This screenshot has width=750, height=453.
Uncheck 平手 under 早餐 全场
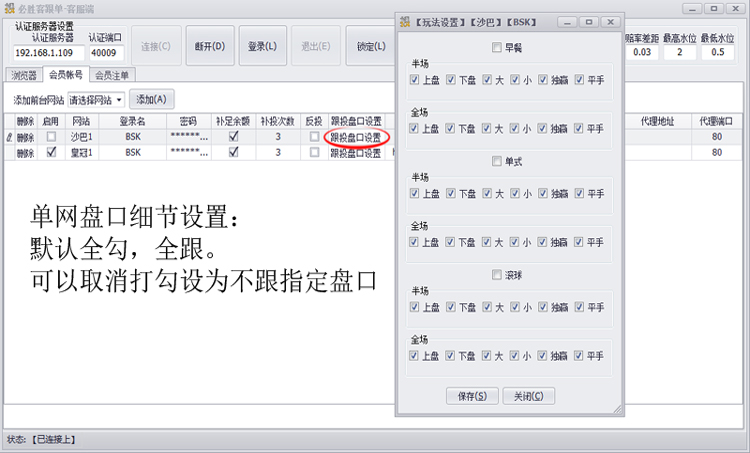pos(579,128)
